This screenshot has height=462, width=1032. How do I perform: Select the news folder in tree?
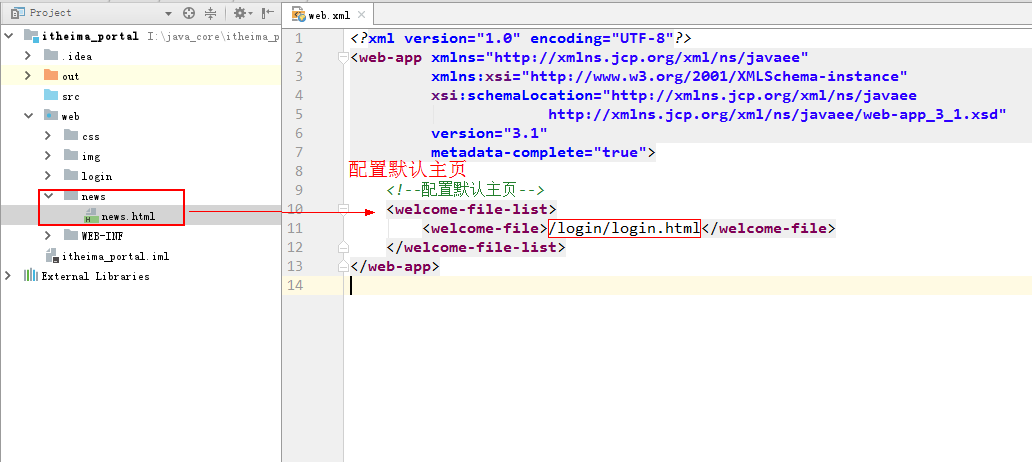(x=93, y=196)
